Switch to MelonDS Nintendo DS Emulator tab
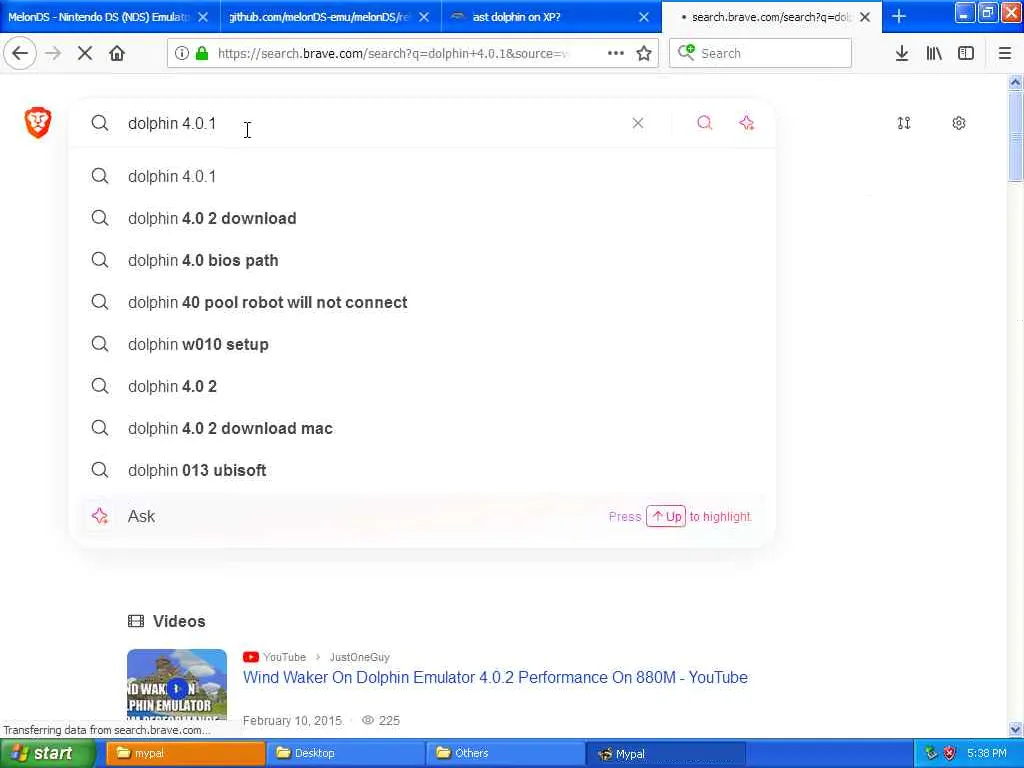The image size is (1024, 768). click(x=110, y=17)
